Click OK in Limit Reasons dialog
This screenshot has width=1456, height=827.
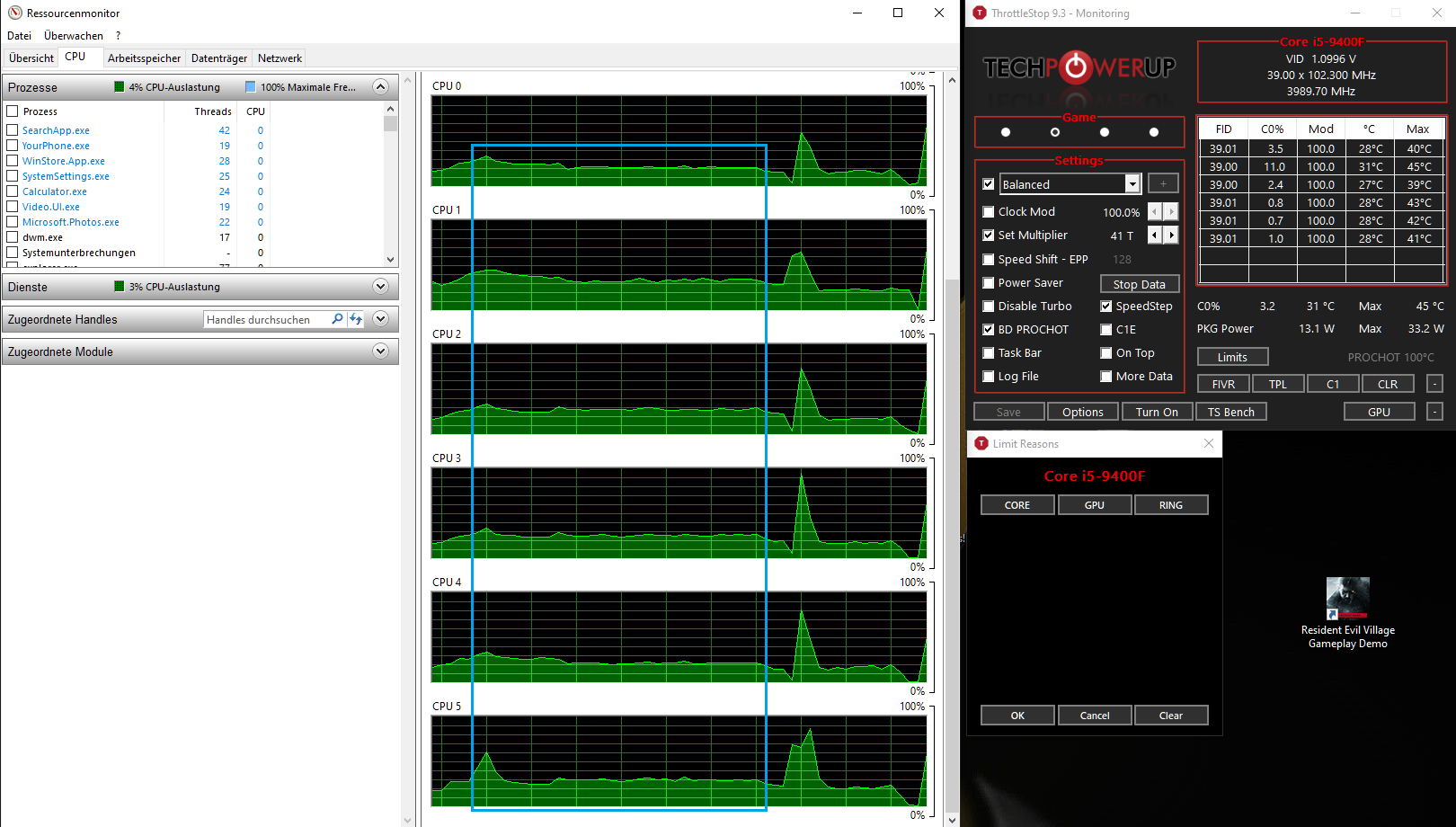click(1017, 716)
